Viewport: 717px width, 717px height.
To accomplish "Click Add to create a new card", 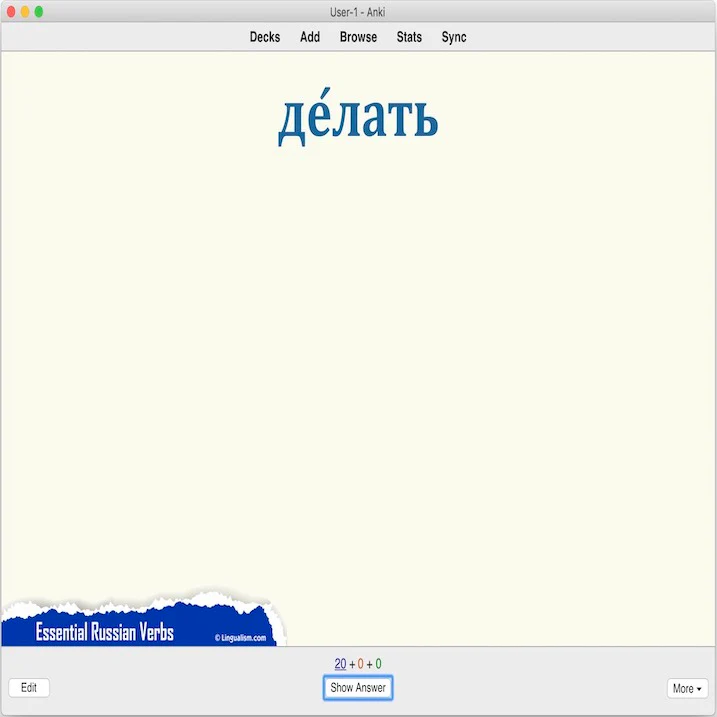I will click(x=310, y=37).
